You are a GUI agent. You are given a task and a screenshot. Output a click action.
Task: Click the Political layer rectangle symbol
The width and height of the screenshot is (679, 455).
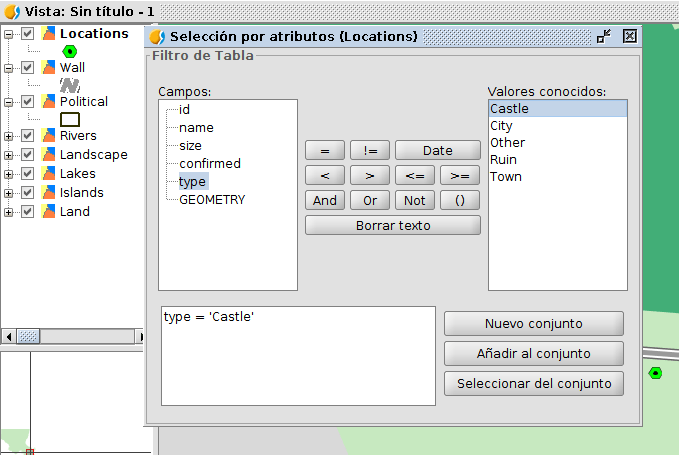(70, 119)
